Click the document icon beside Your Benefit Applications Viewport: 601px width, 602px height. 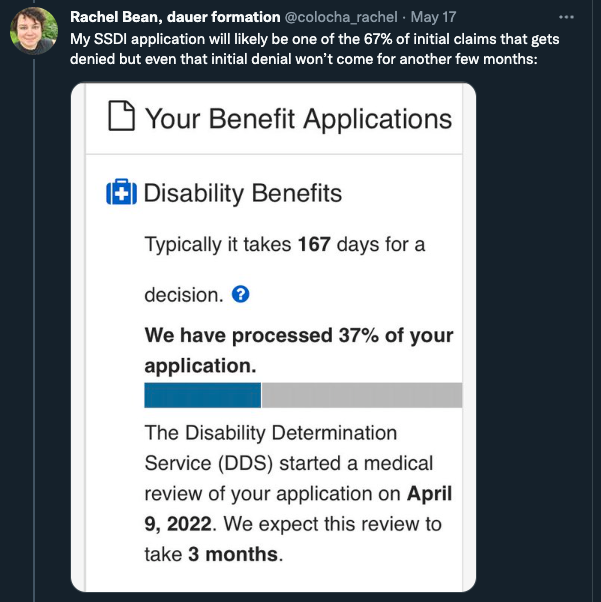(x=121, y=119)
